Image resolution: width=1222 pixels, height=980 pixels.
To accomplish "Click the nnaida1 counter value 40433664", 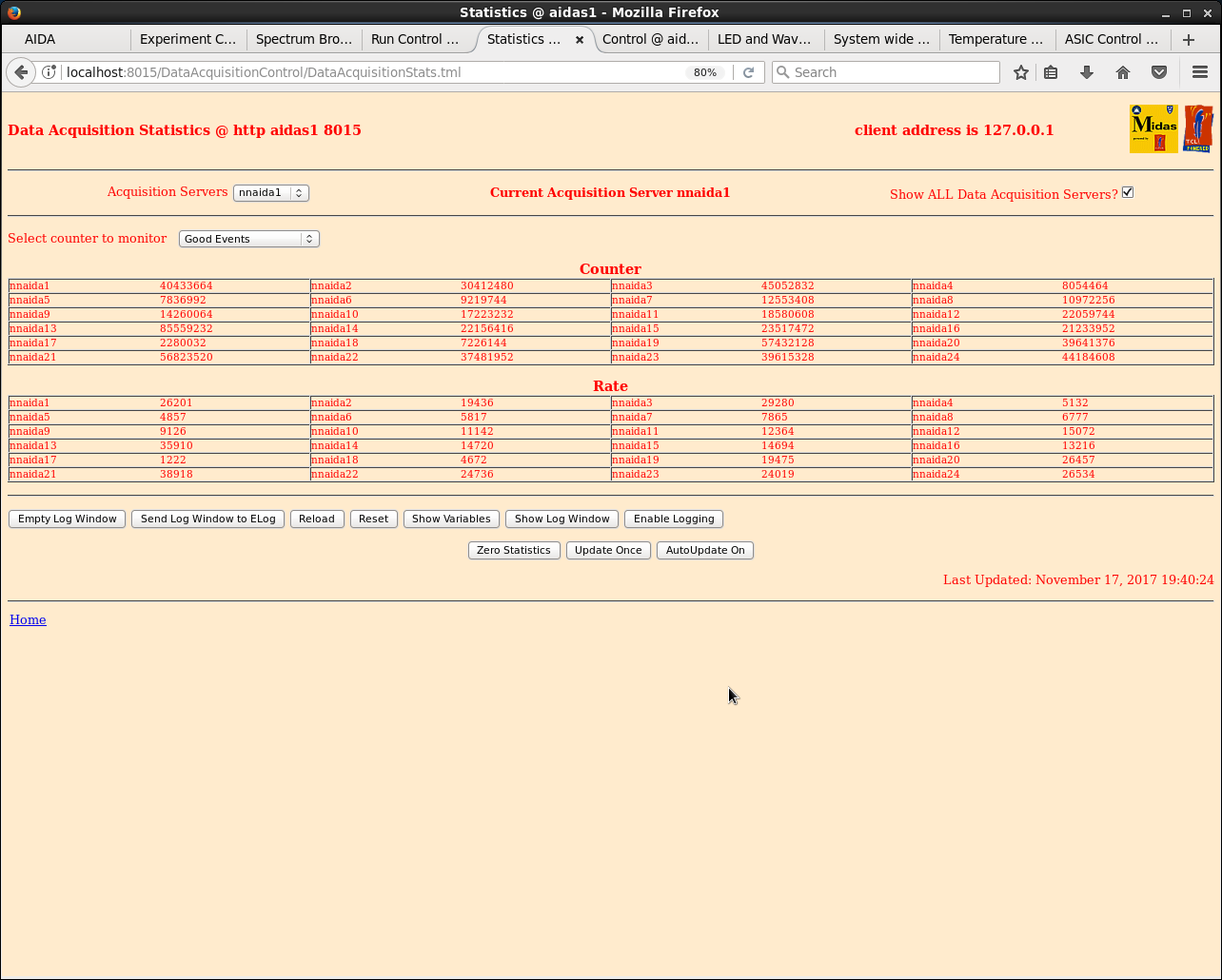I will (187, 285).
